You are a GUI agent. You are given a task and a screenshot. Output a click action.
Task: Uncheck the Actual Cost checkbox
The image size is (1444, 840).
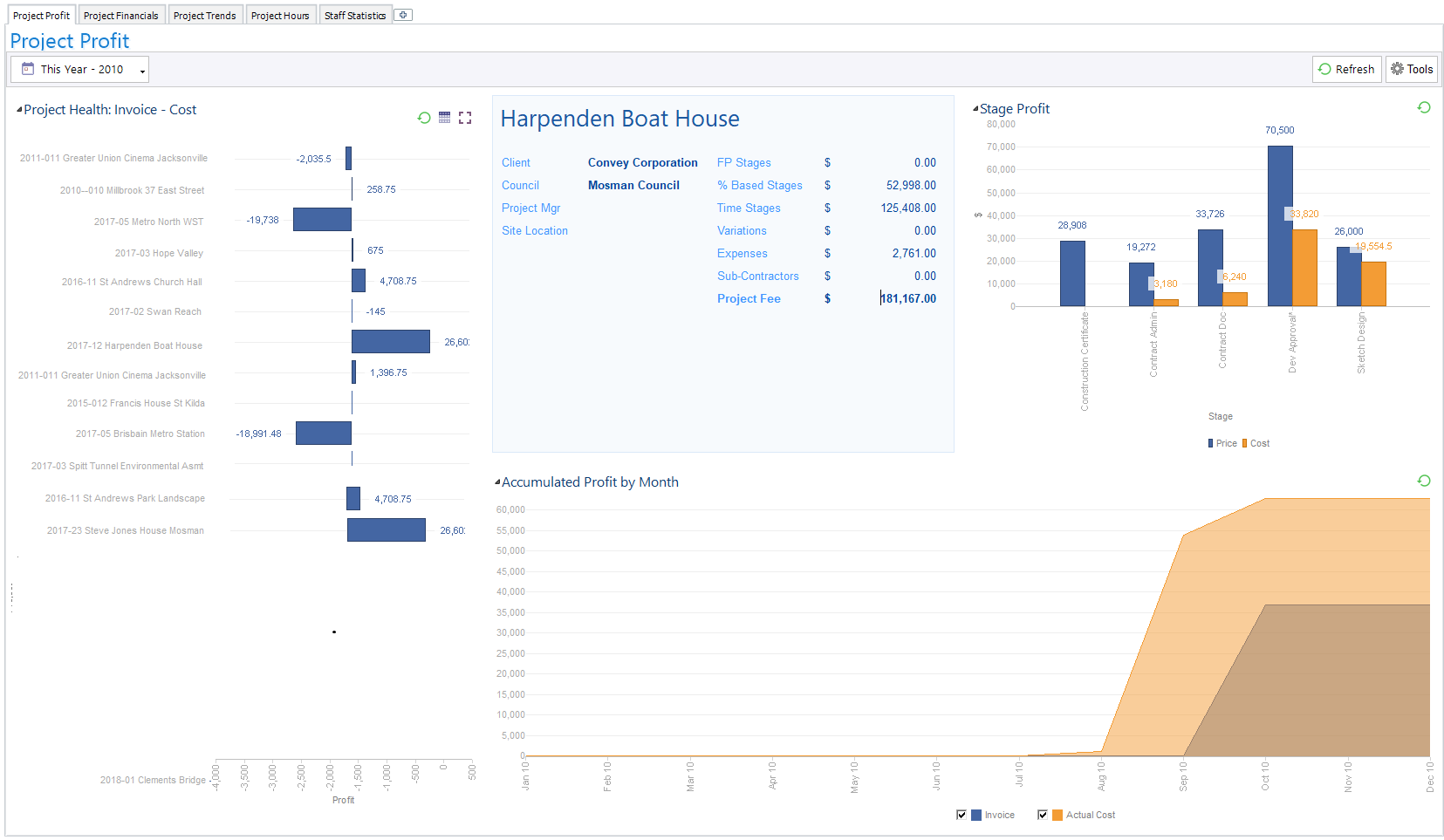point(1042,815)
